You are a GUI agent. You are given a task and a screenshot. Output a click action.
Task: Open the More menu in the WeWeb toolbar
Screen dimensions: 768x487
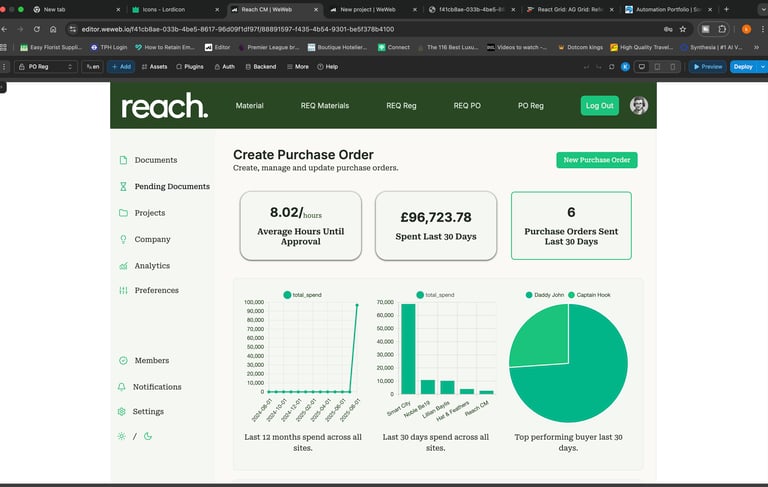[298, 67]
